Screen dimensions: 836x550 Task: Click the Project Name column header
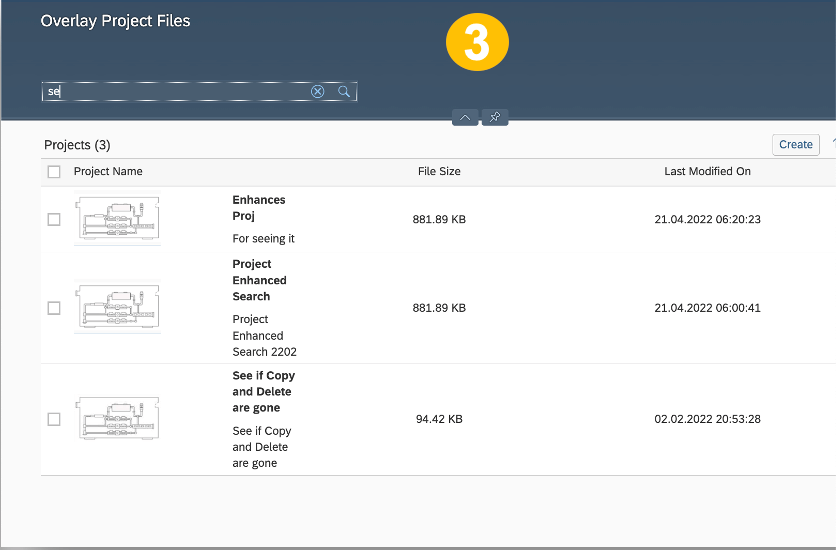(x=108, y=171)
